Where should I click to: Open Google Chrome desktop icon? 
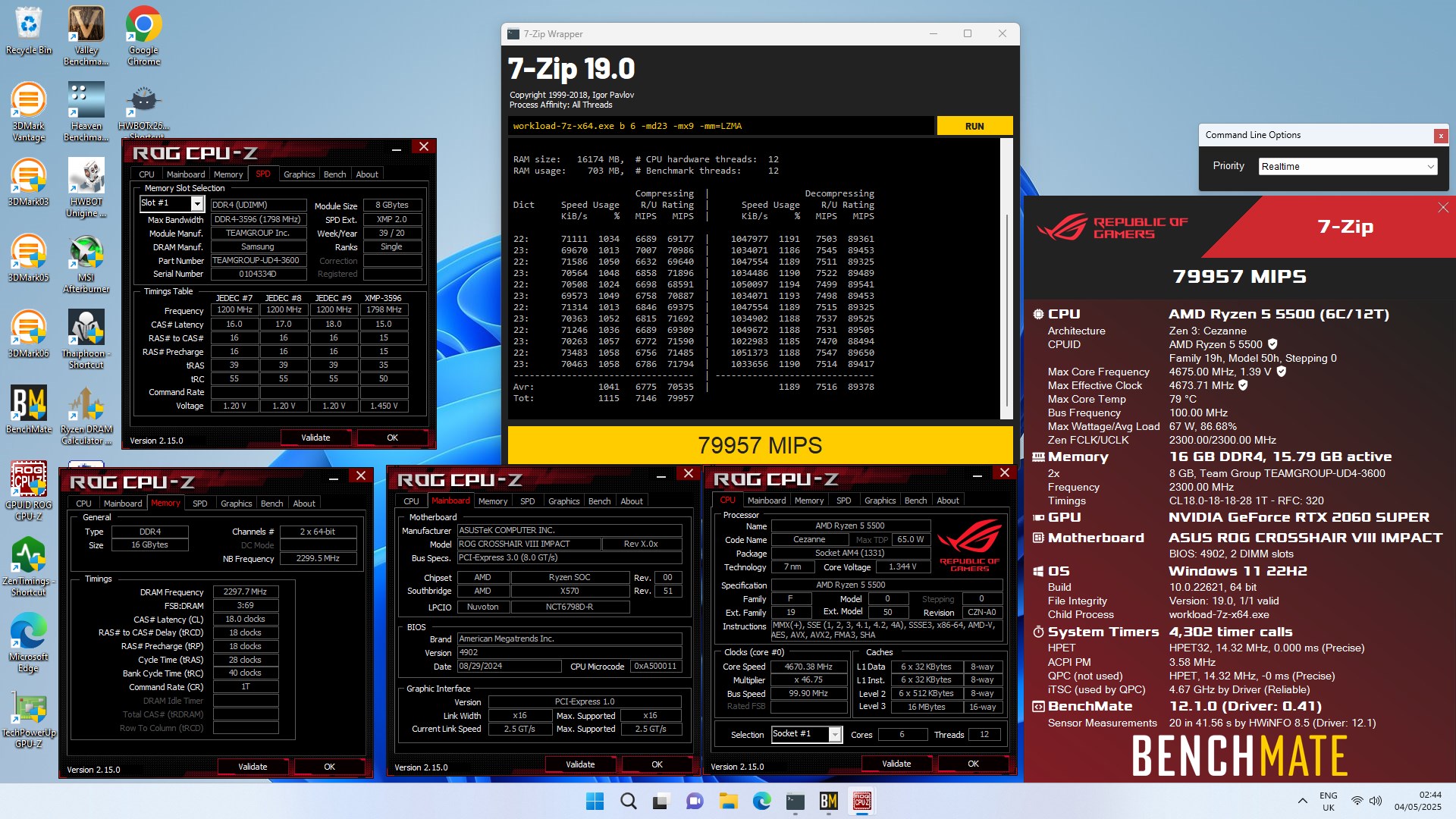coord(143,36)
